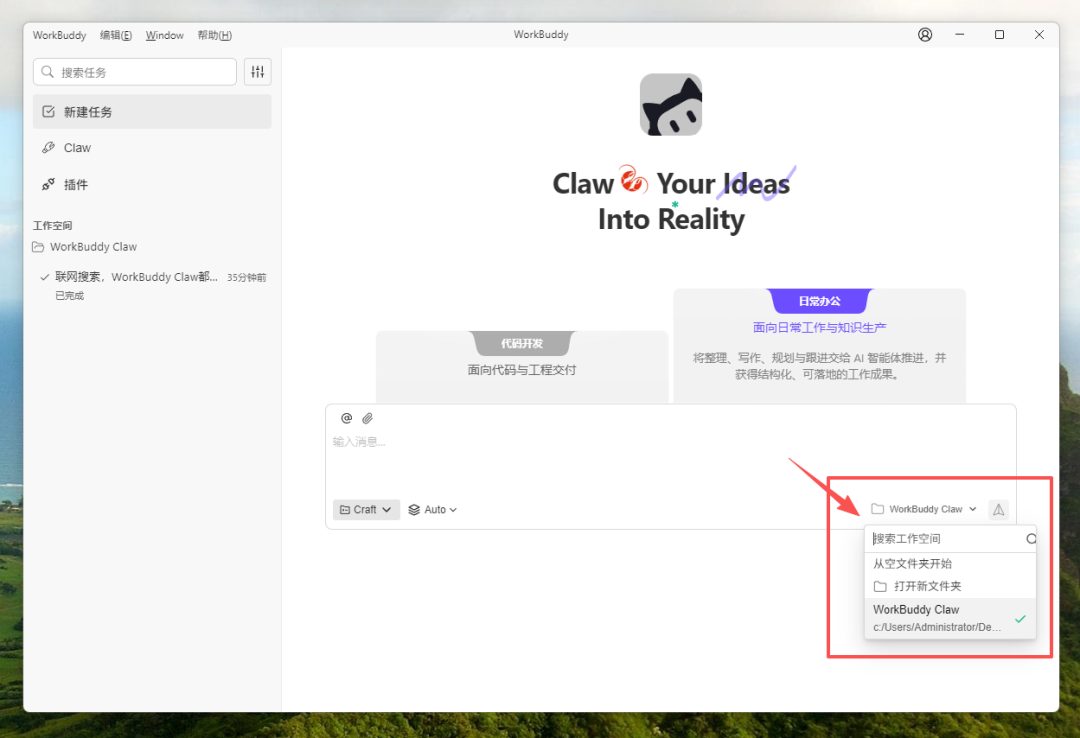Screen dimensions: 1080x738
Task: Click the 35分钟前 timestamp
Action: (x=247, y=278)
